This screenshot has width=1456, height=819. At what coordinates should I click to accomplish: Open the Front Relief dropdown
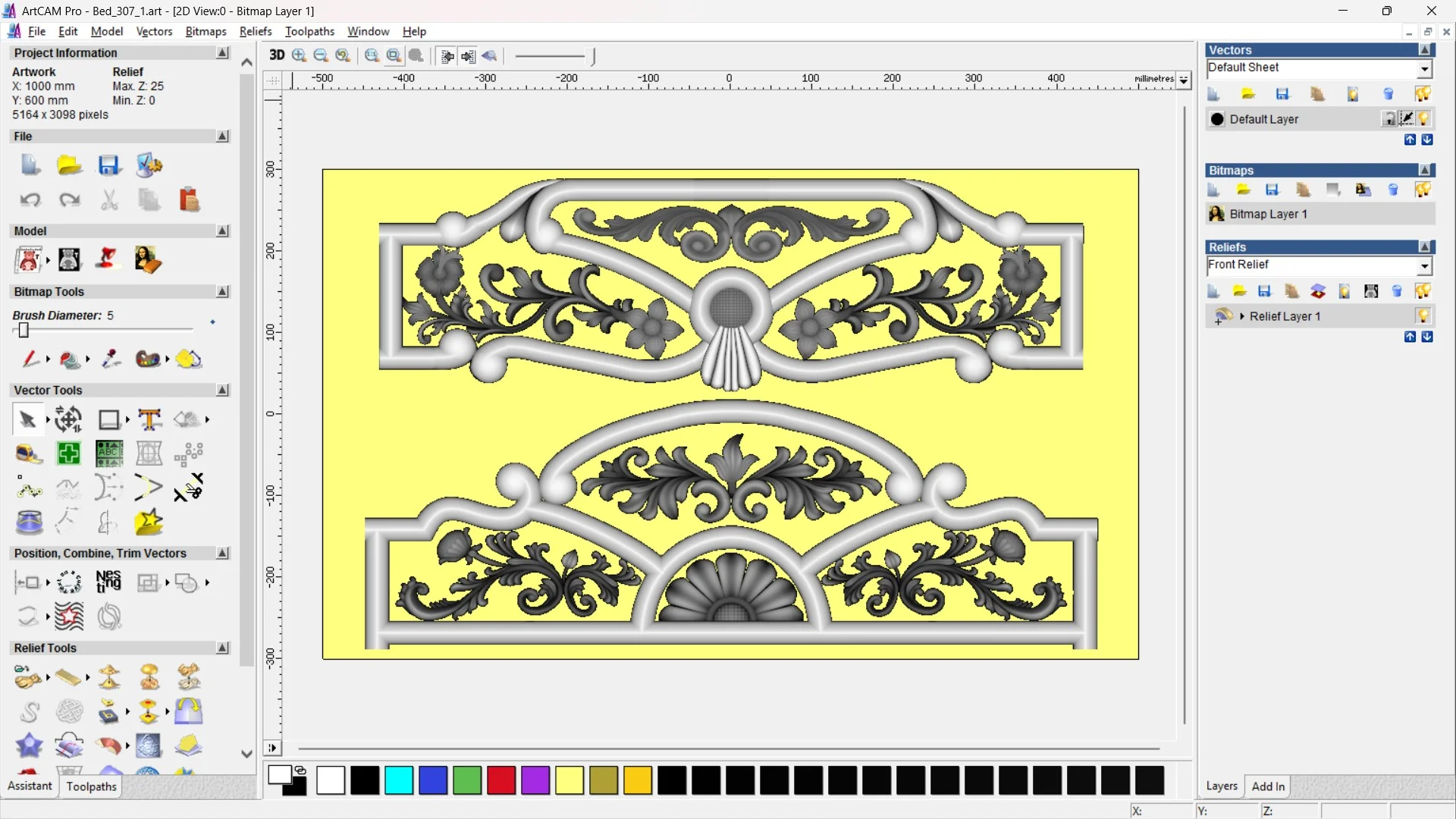[x=1424, y=265]
